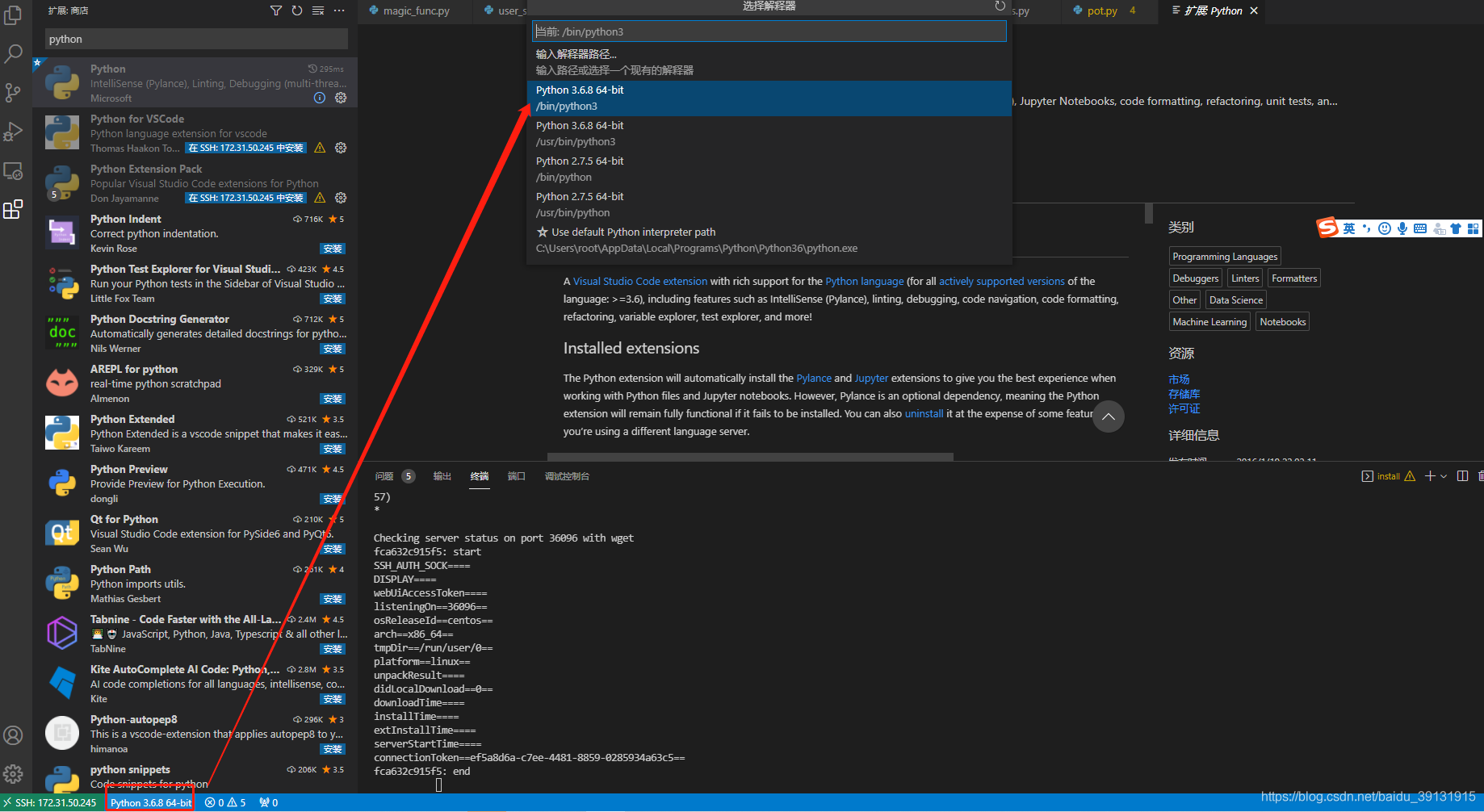The width and height of the screenshot is (1484, 812).
Task: Select Python 3.6.8 64-bit at /usr/bin/python3
Action: [769, 134]
